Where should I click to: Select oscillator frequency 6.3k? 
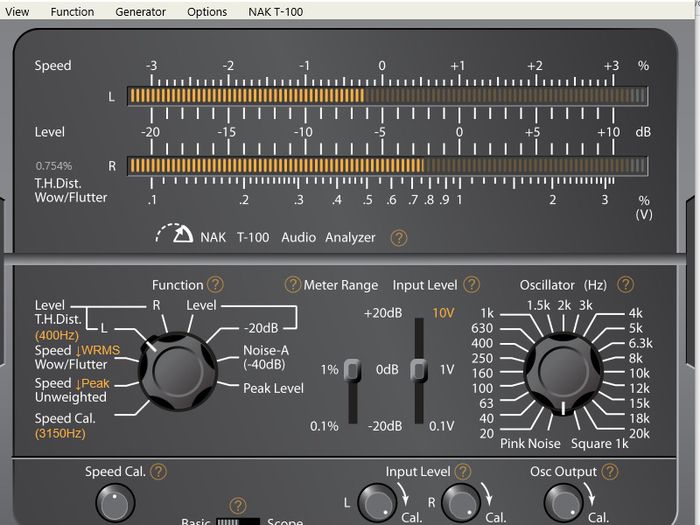coord(641,343)
